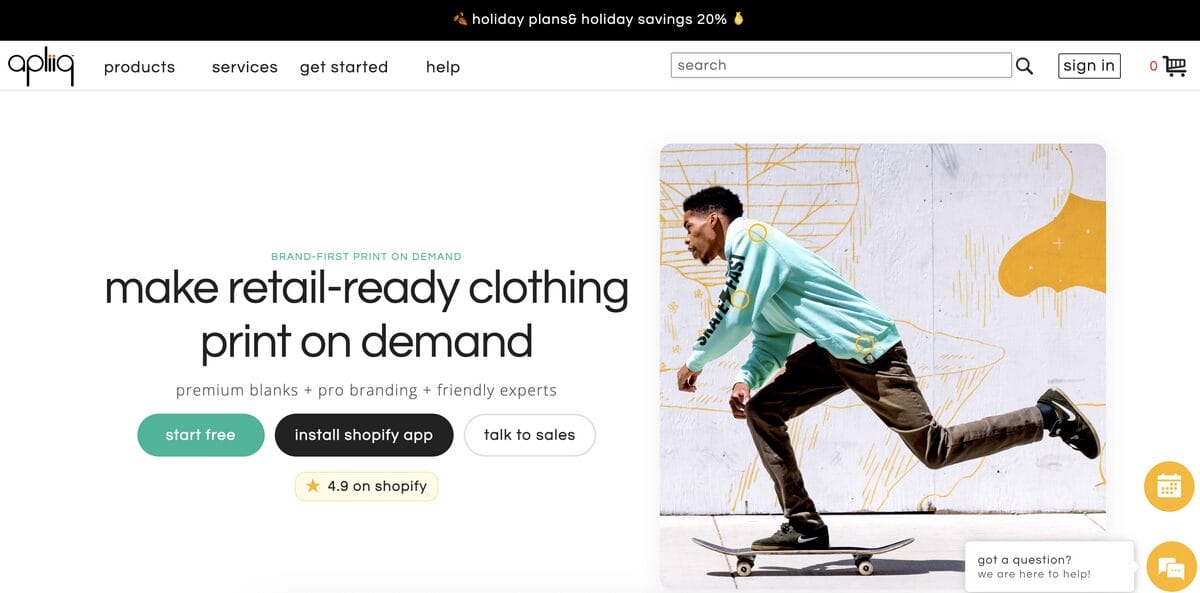1200x593 pixels.
Task: Click the start free button
Action: (200, 434)
